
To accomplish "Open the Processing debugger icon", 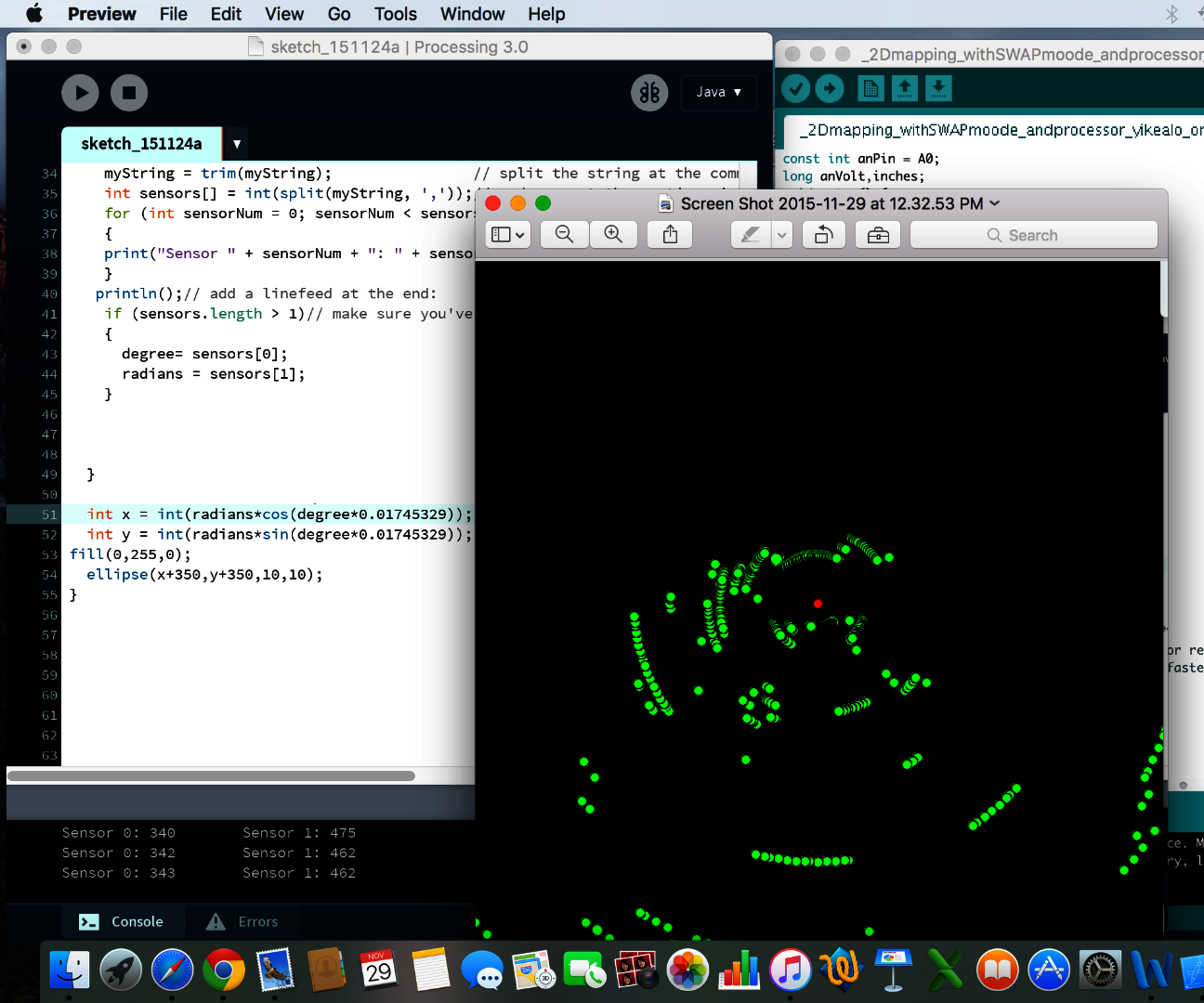I will coord(649,93).
